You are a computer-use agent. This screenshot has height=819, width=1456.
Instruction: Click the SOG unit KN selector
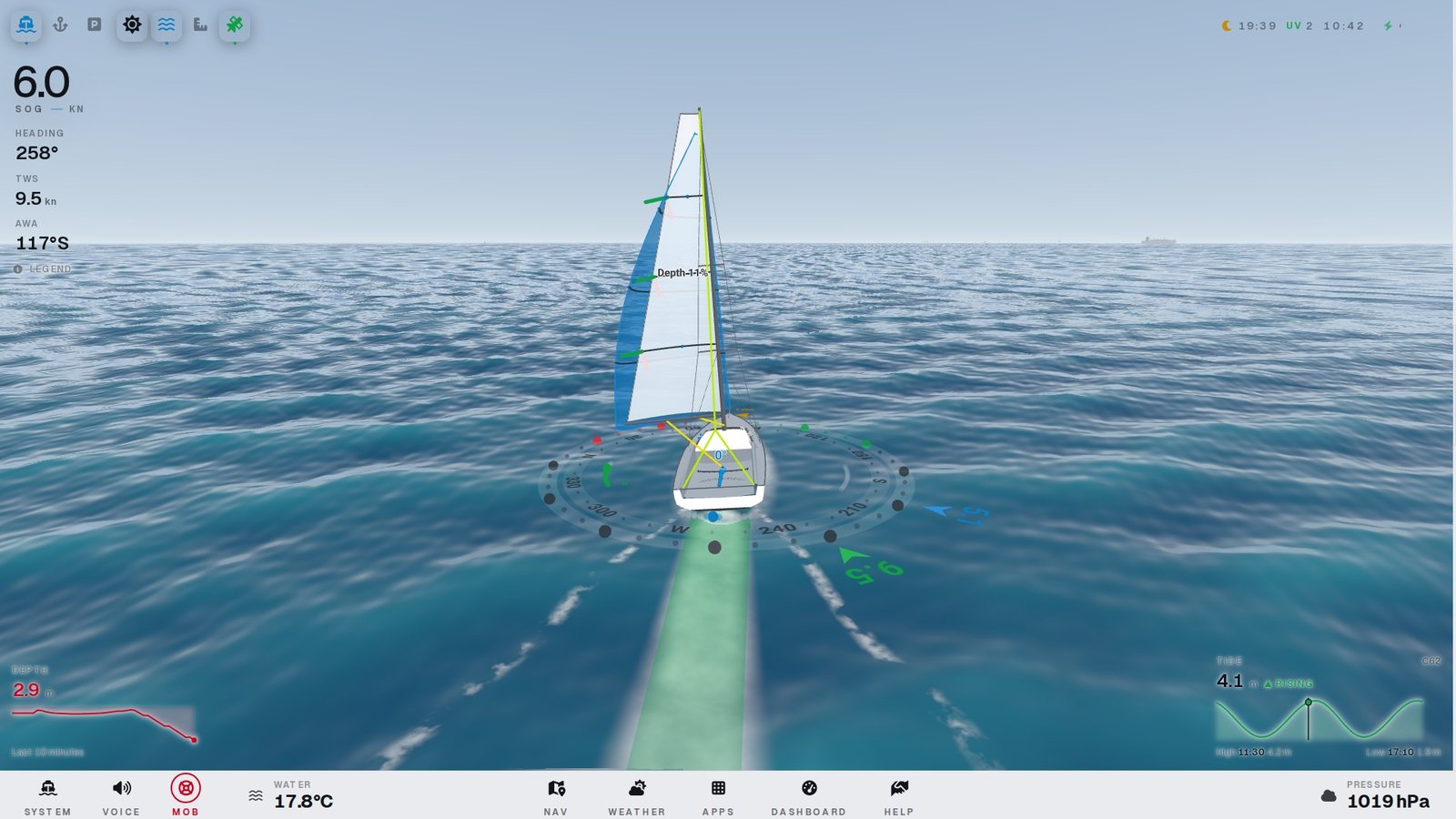76,109
